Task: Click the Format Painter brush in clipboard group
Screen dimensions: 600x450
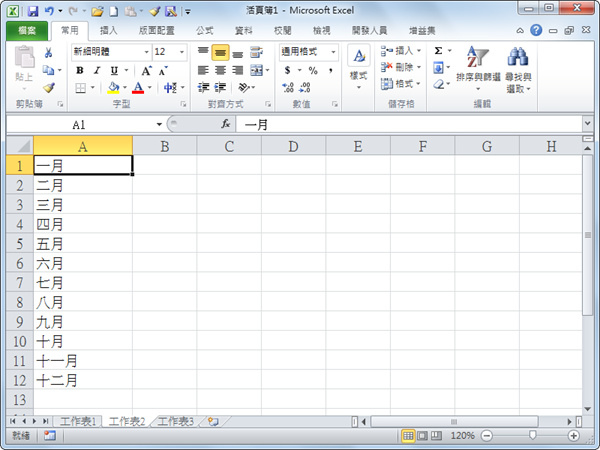Action: pos(48,88)
